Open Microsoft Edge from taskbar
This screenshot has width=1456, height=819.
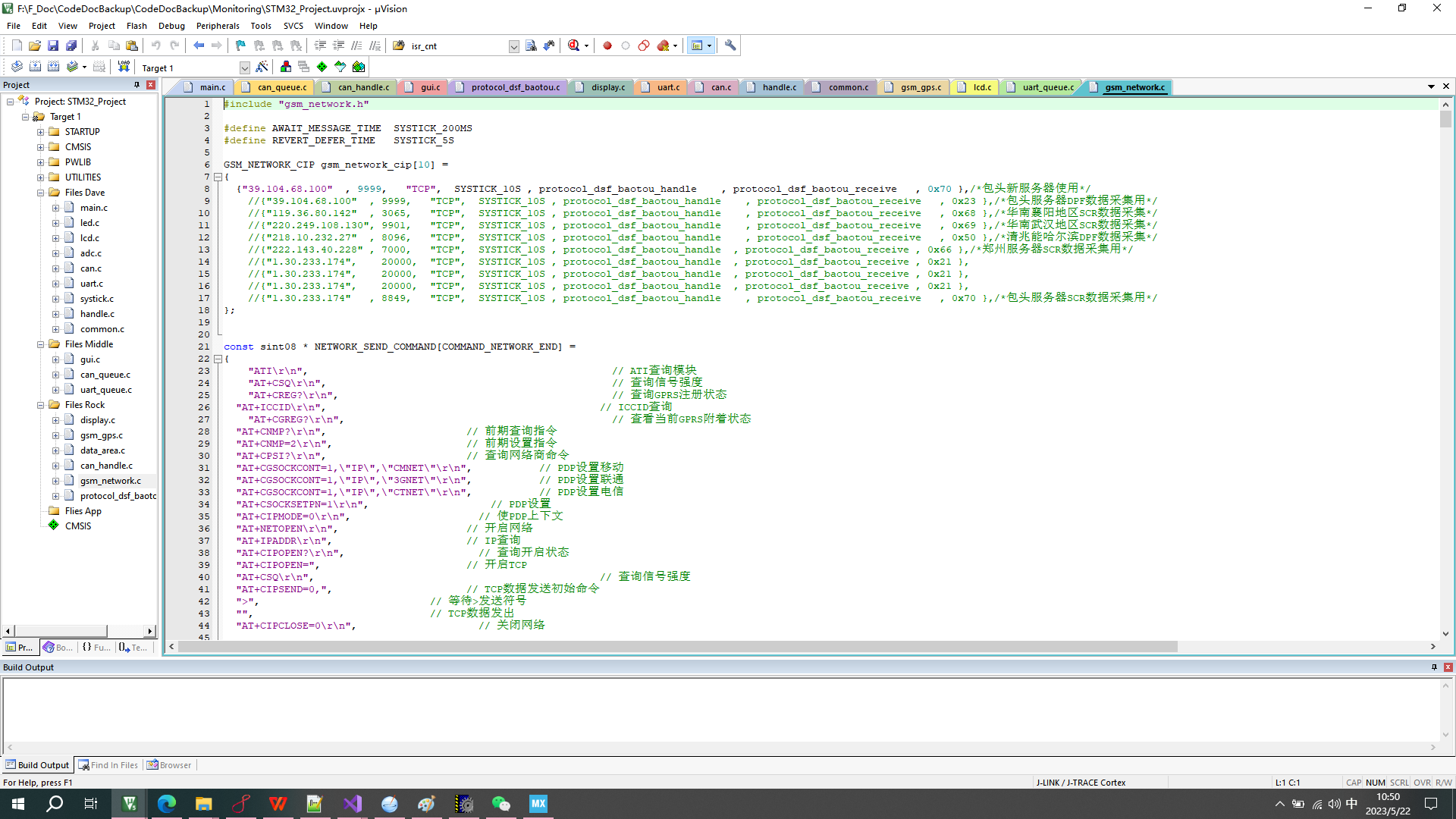(167, 804)
